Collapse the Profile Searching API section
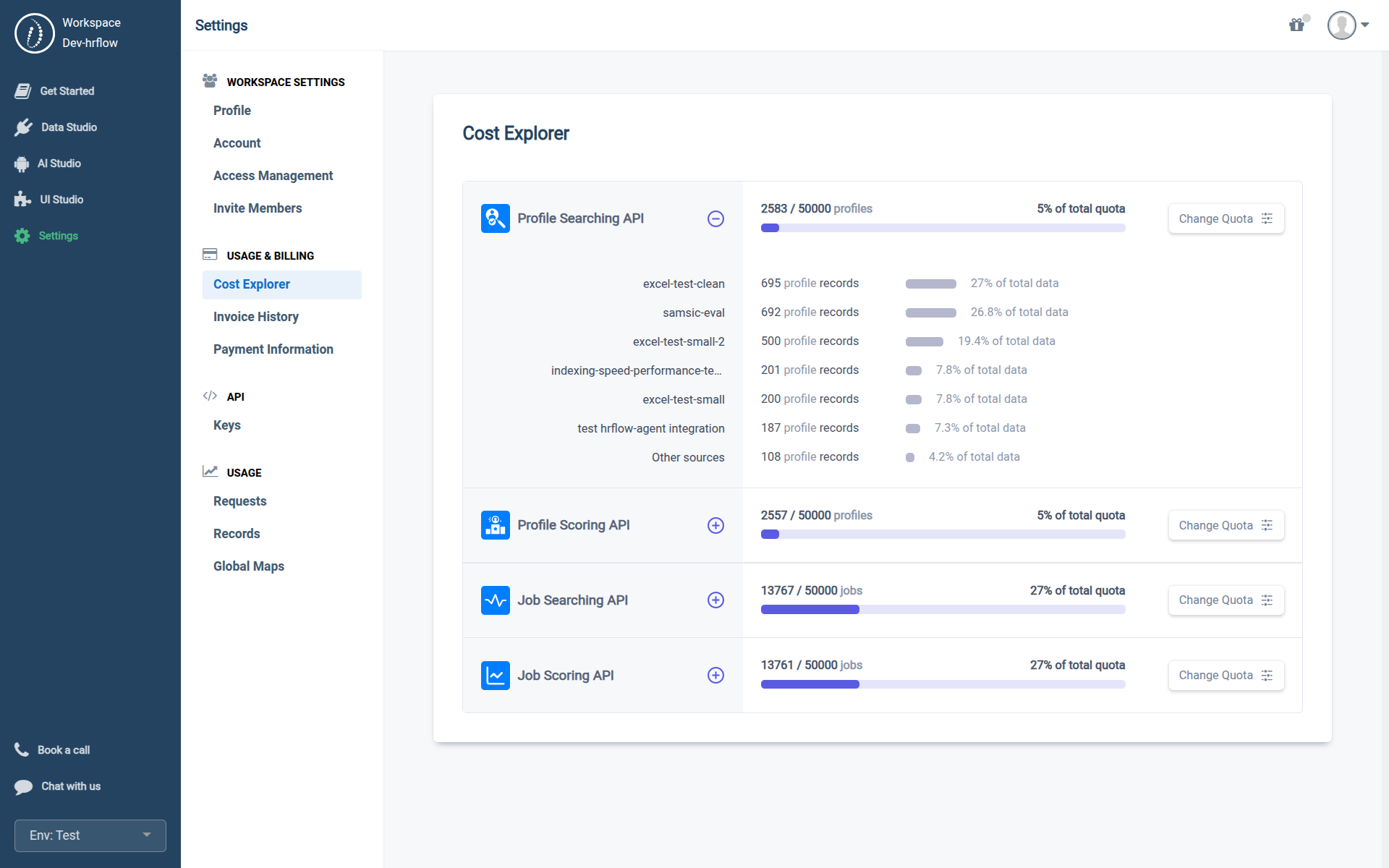The image size is (1389, 868). [x=715, y=218]
